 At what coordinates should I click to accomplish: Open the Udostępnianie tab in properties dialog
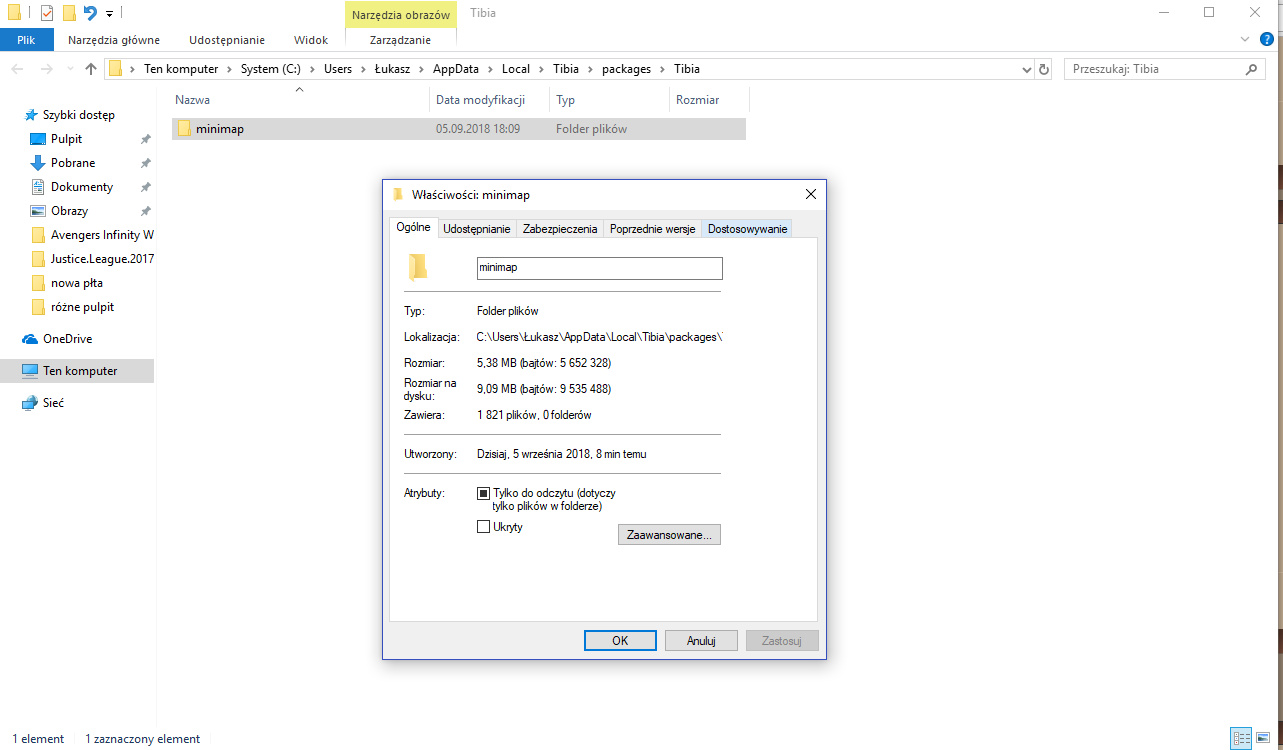click(x=477, y=229)
